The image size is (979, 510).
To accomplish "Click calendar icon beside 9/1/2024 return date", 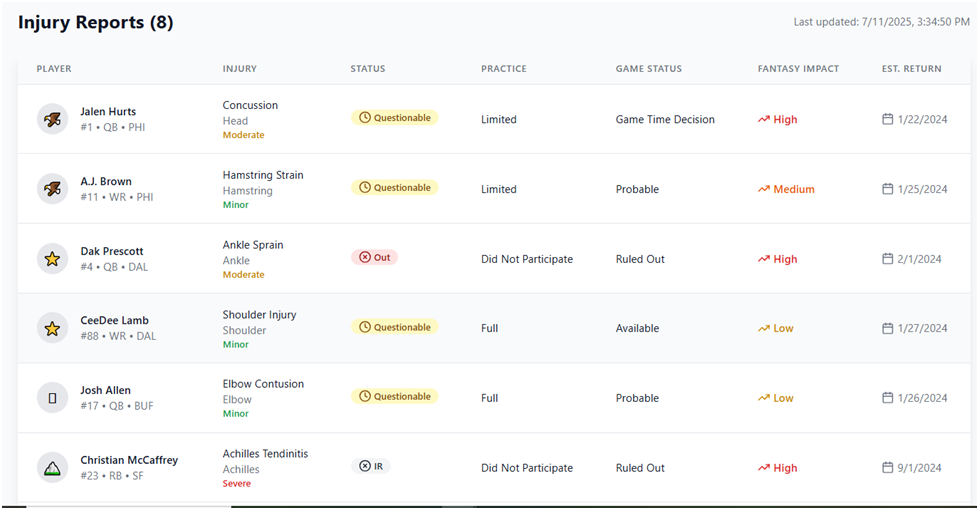I will [x=887, y=467].
